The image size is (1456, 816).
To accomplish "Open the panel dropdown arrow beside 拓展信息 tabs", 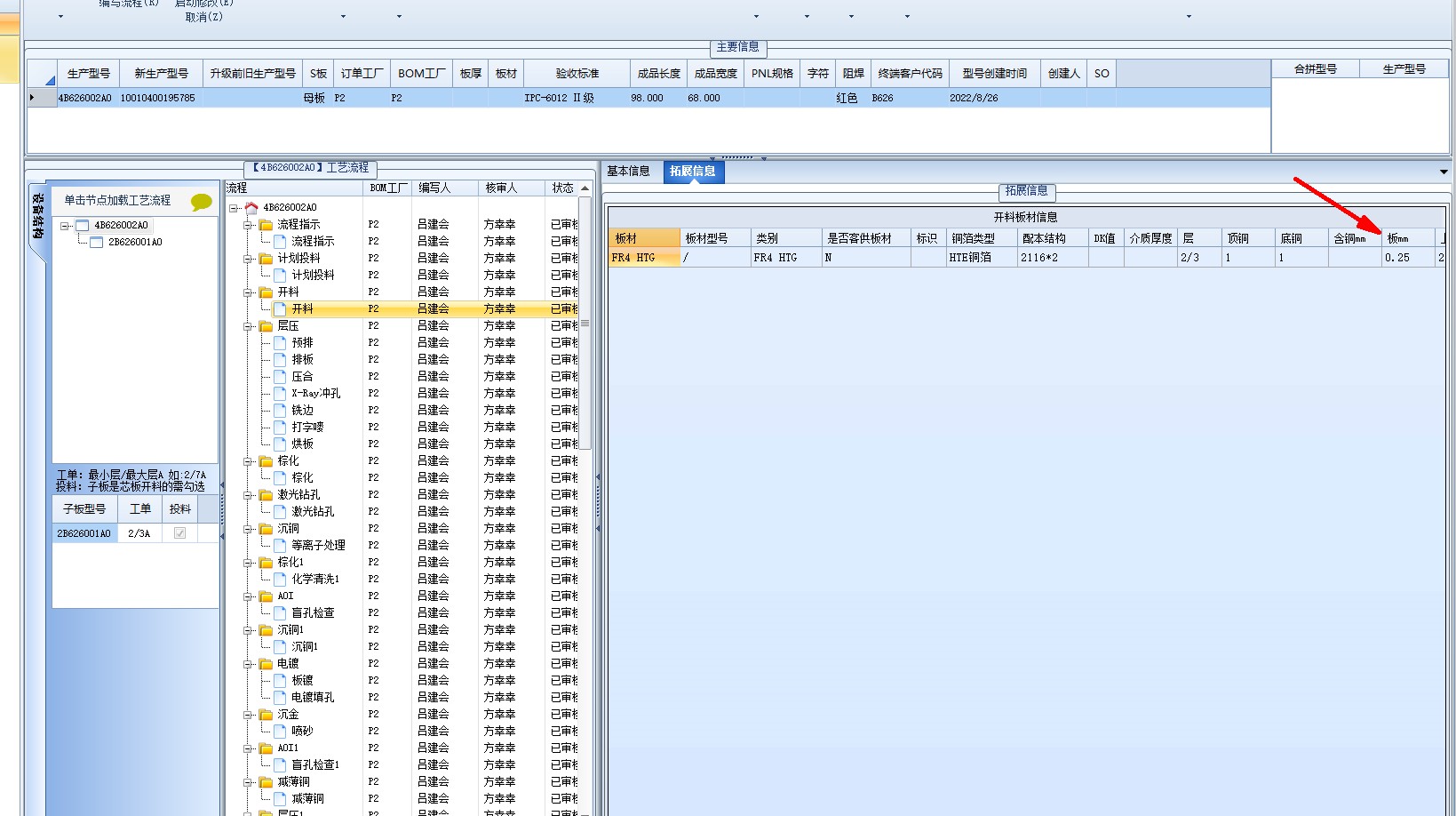I will pos(1444,172).
